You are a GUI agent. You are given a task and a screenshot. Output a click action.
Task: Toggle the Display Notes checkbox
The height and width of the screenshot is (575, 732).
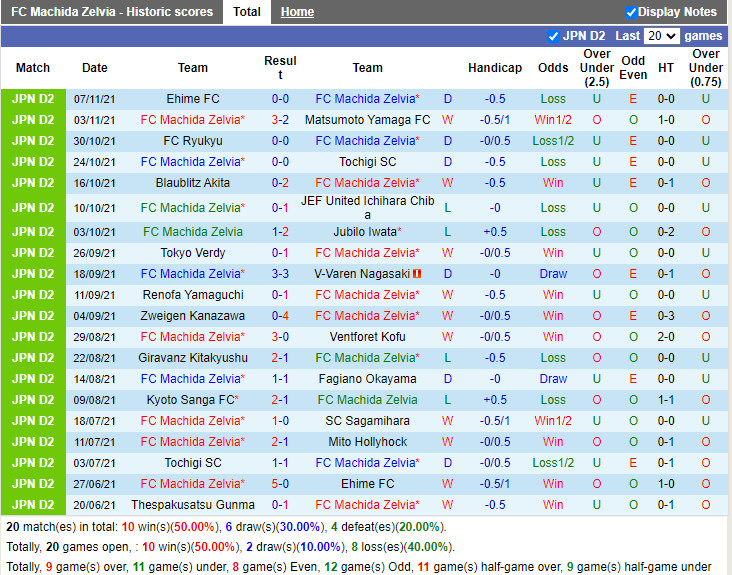point(631,12)
